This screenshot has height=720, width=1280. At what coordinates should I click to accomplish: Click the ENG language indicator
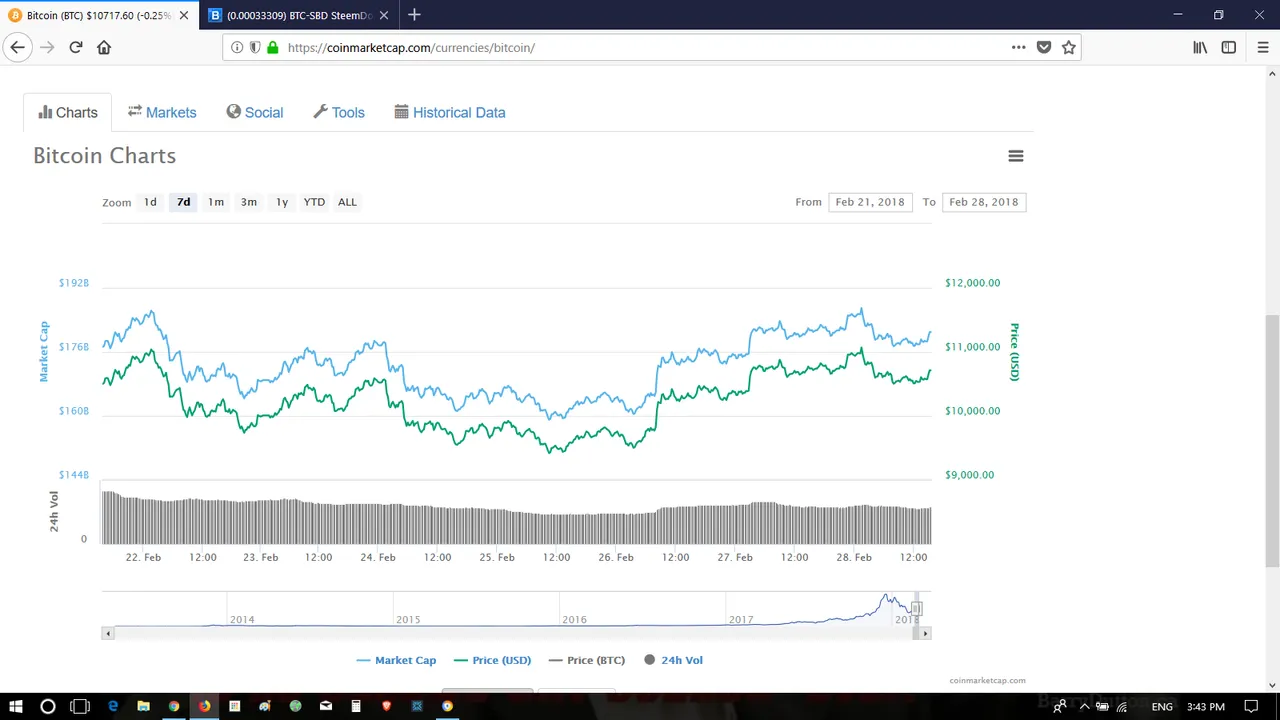click(1162, 707)
